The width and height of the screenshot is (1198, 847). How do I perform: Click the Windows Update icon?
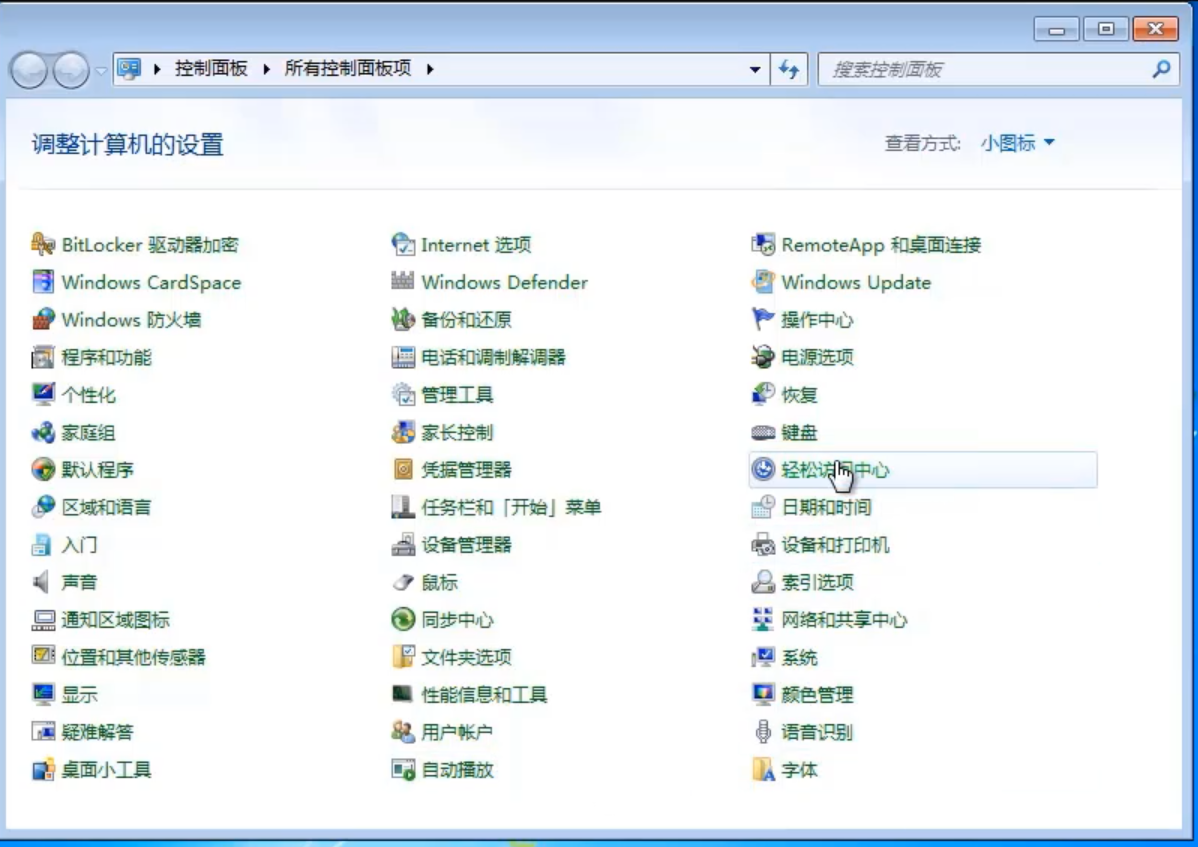click(x=763, y=282)
